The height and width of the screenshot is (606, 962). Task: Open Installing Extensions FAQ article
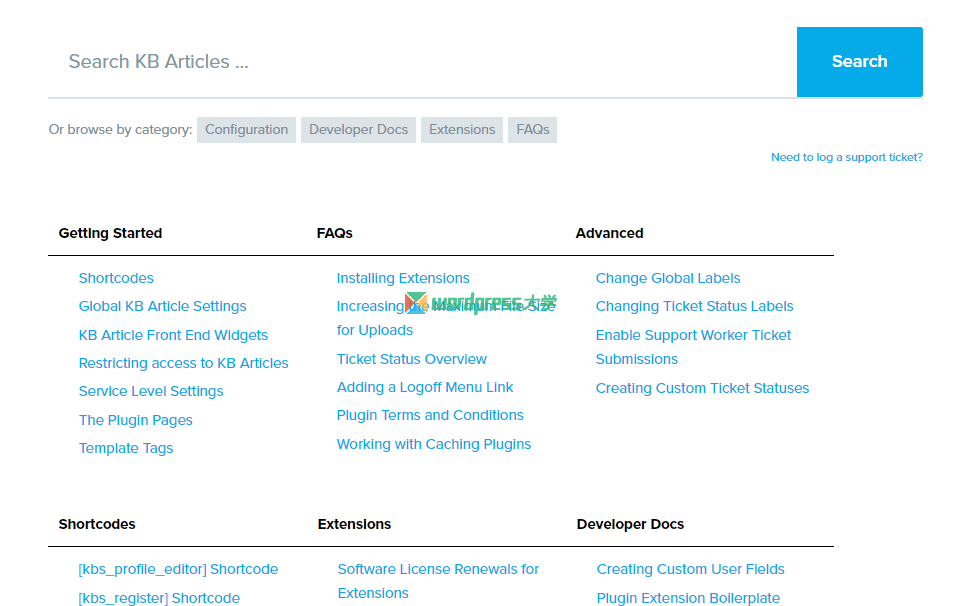tap(403, 278)
